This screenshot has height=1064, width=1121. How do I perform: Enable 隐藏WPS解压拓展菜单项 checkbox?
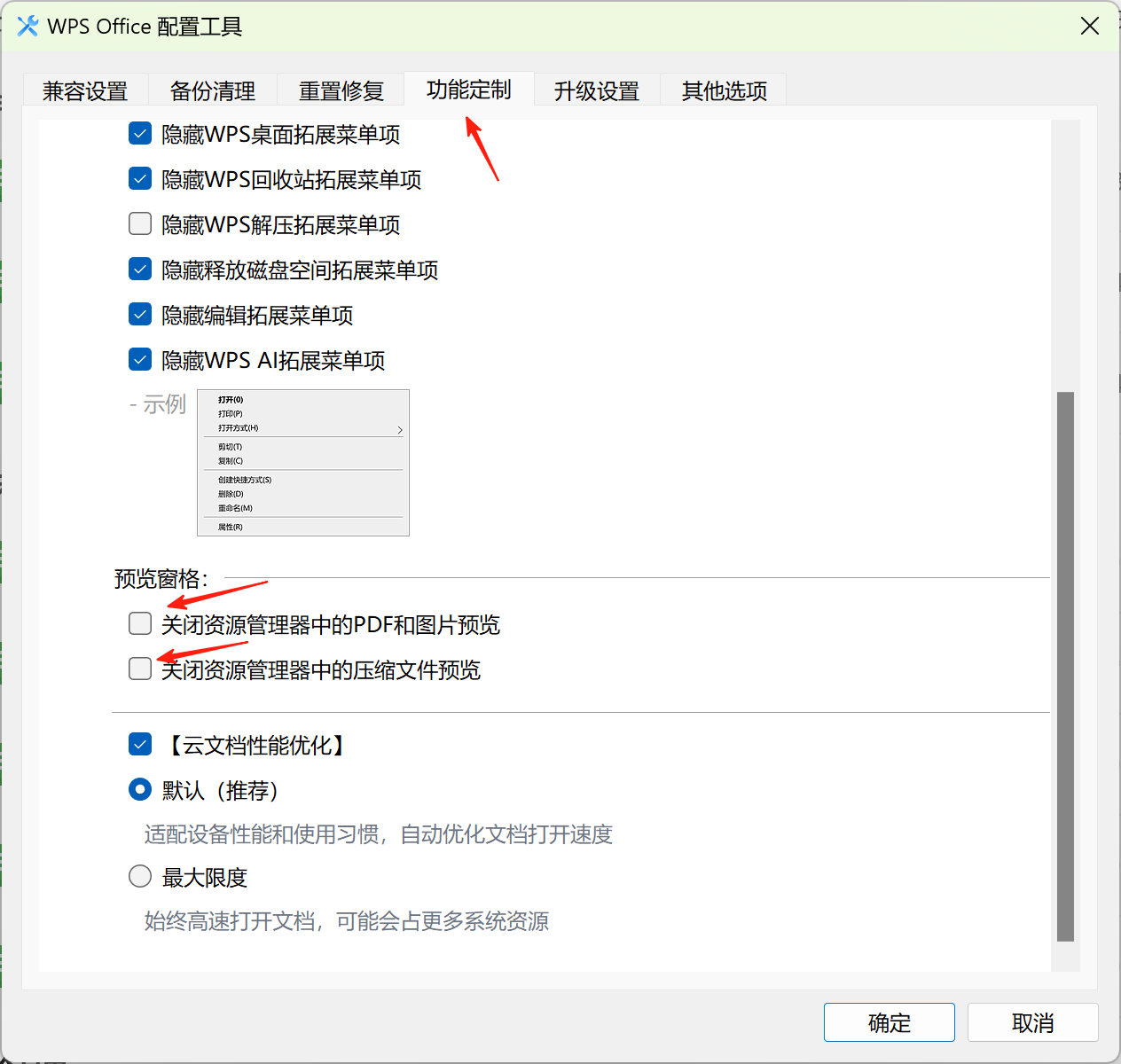(140, 223)
